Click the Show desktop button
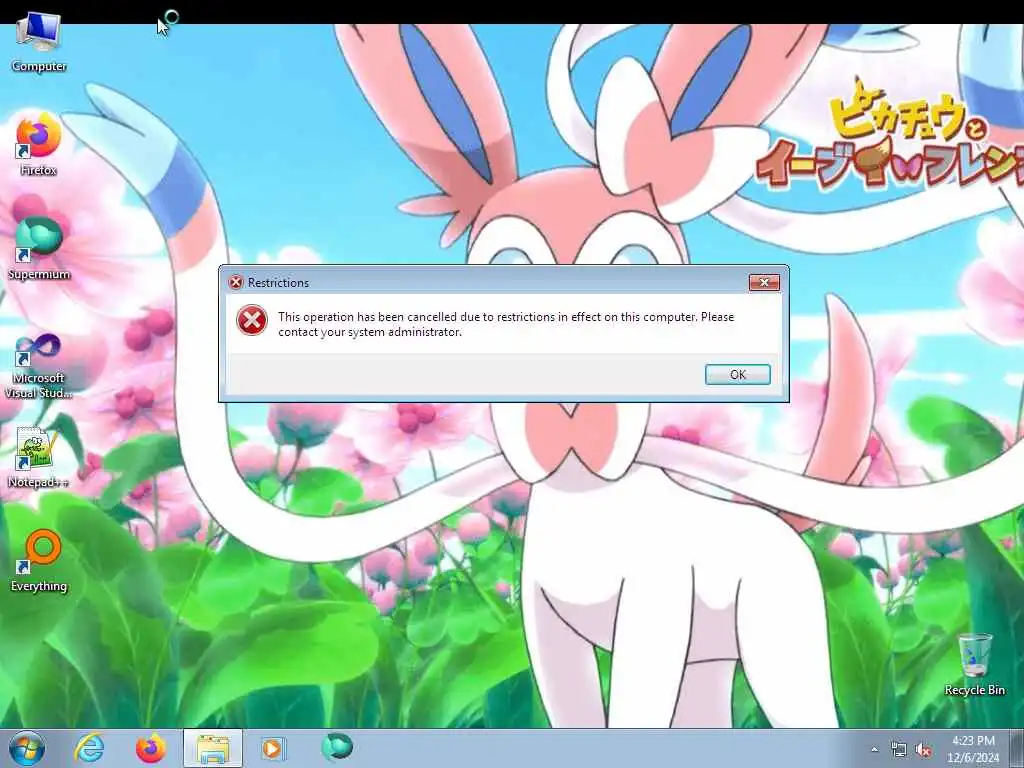This screenshot has width=1024, height=768. [1017, 748]
